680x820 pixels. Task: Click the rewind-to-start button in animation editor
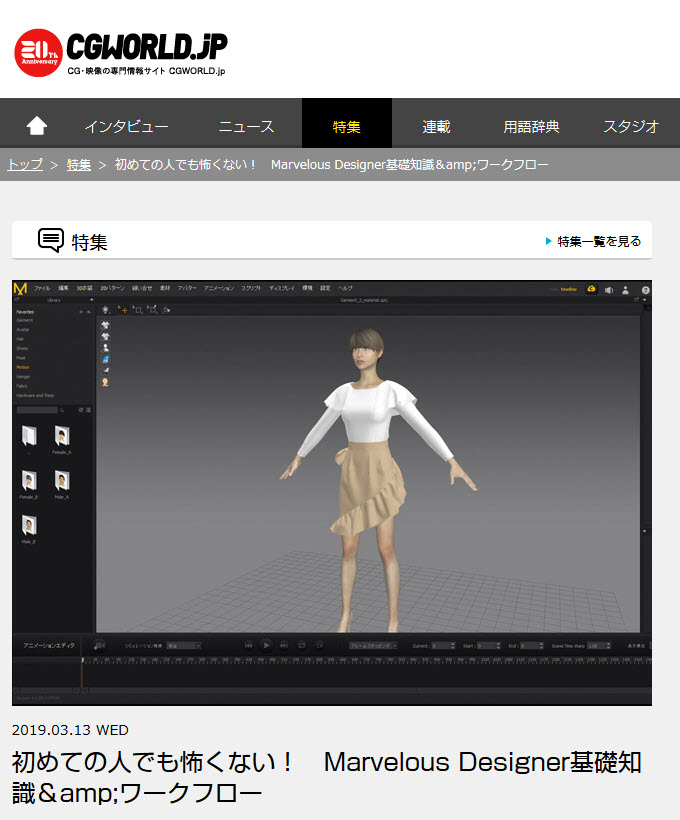248,645
